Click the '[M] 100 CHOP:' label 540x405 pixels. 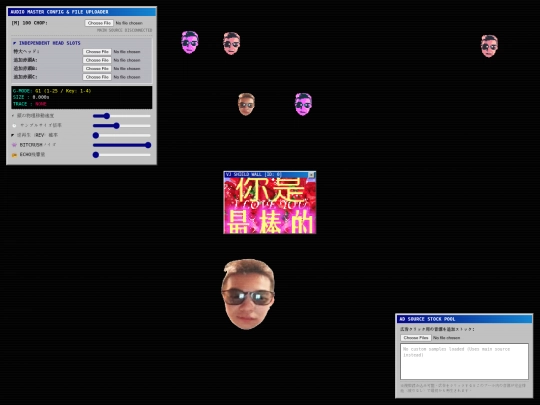[x=30, y=23]
